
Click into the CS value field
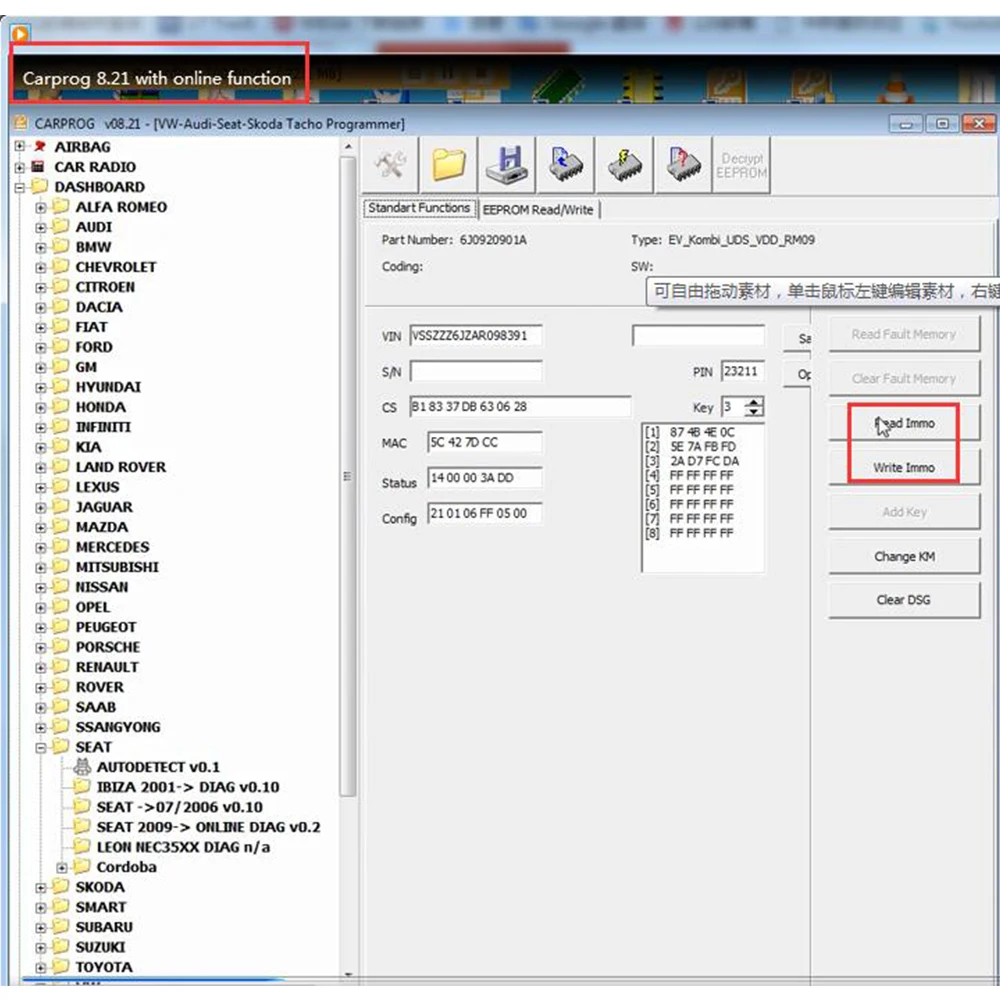(x=520, y=407)
